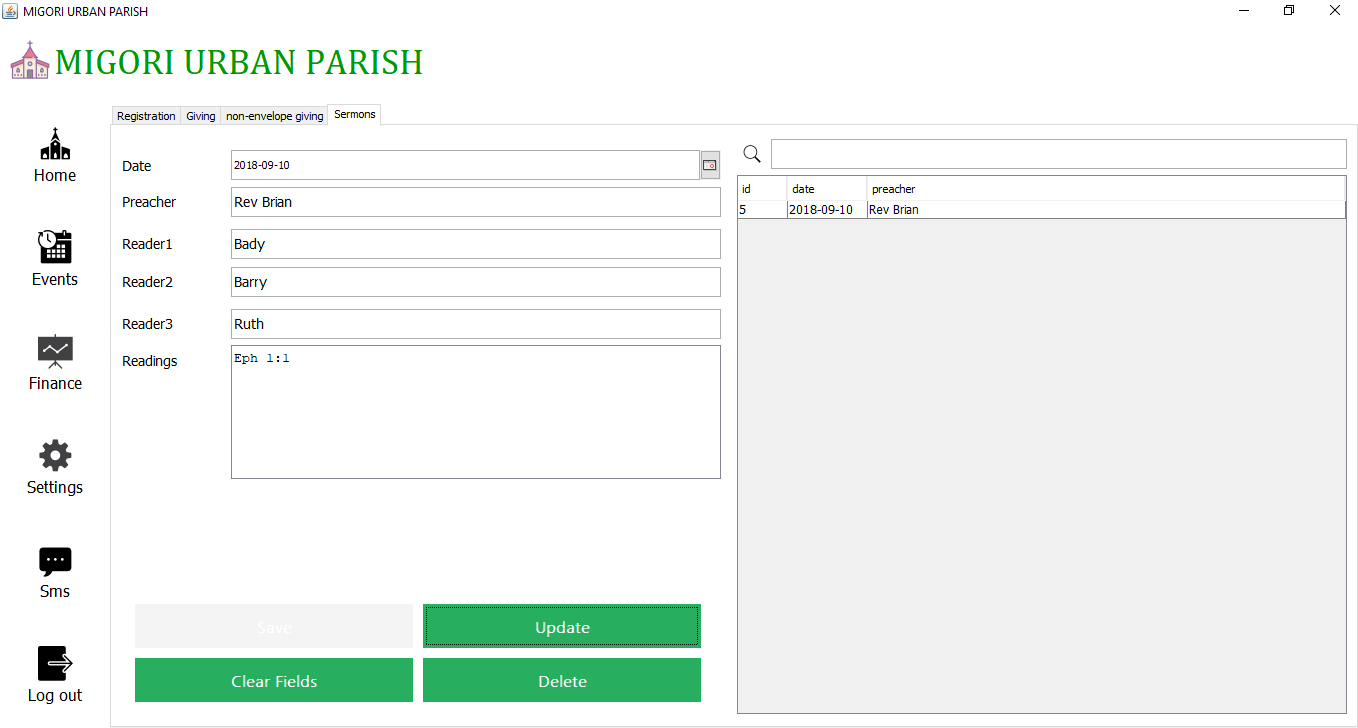Screen dimensions: 1358x728
Task: Open the Home section via church icon
Action: (55, 145)
